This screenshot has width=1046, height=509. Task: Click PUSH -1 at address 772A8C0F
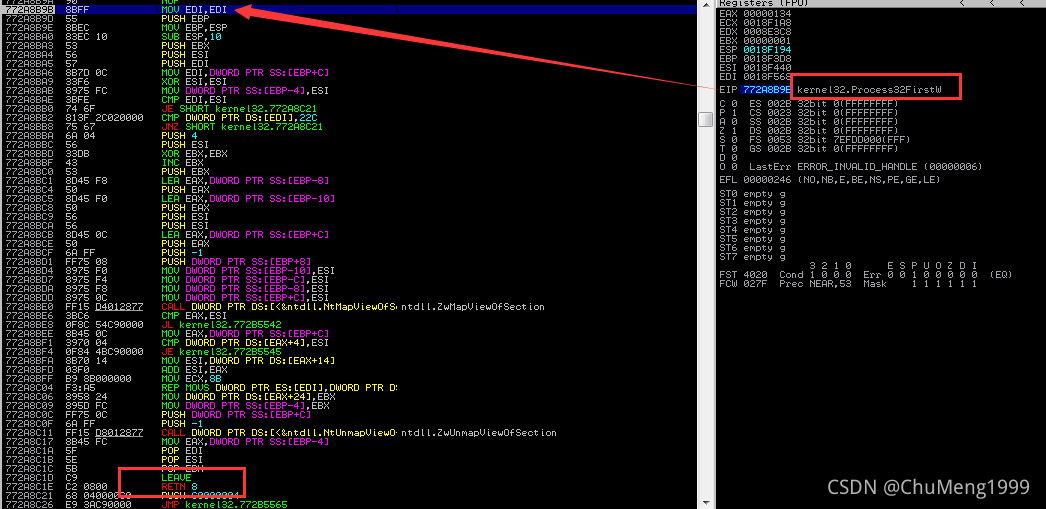(182, 423)
